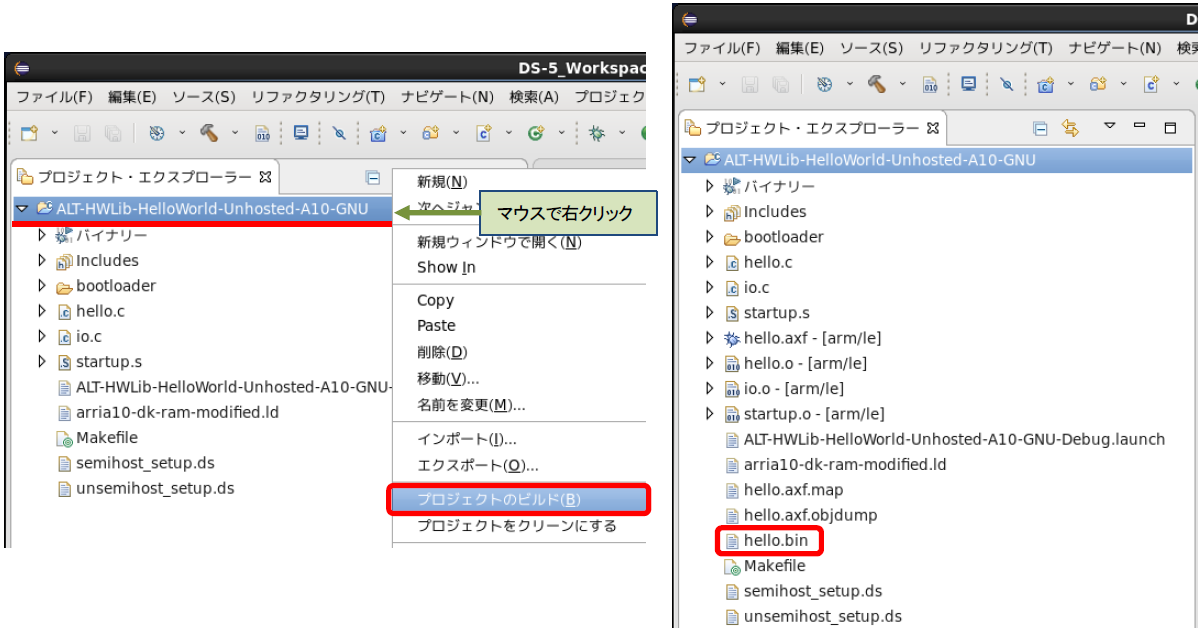
Task: Open the view menu triangle in right Project Explorer
Action: (x=1108, y=127)
